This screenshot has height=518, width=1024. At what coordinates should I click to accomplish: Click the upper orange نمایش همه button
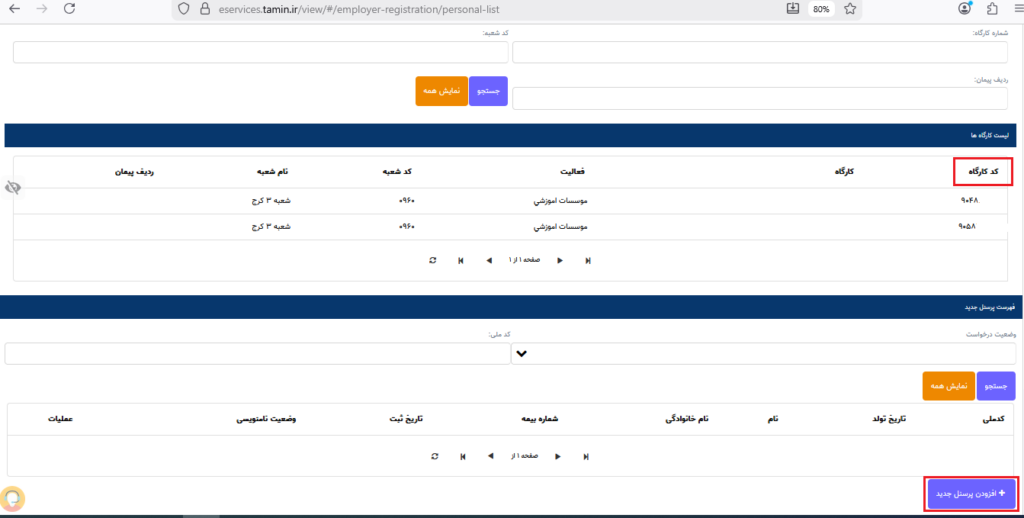(441, 91)
